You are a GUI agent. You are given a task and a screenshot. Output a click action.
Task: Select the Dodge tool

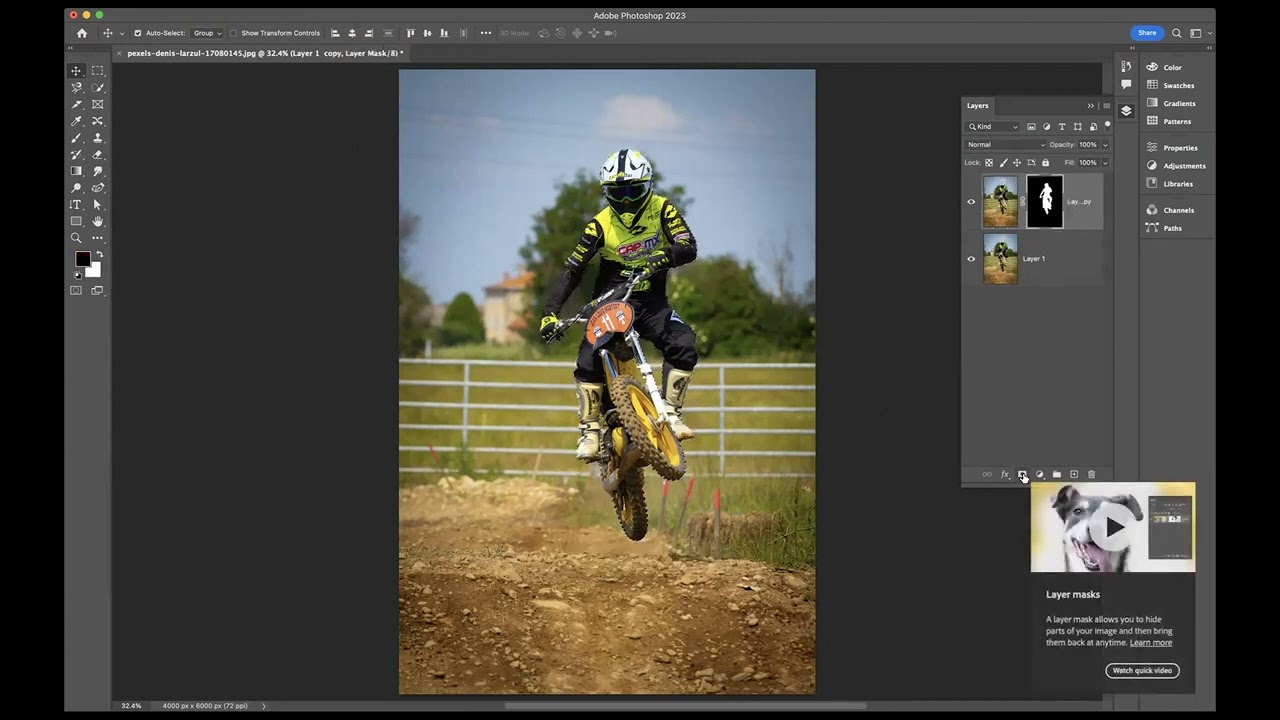click(76, 188)
